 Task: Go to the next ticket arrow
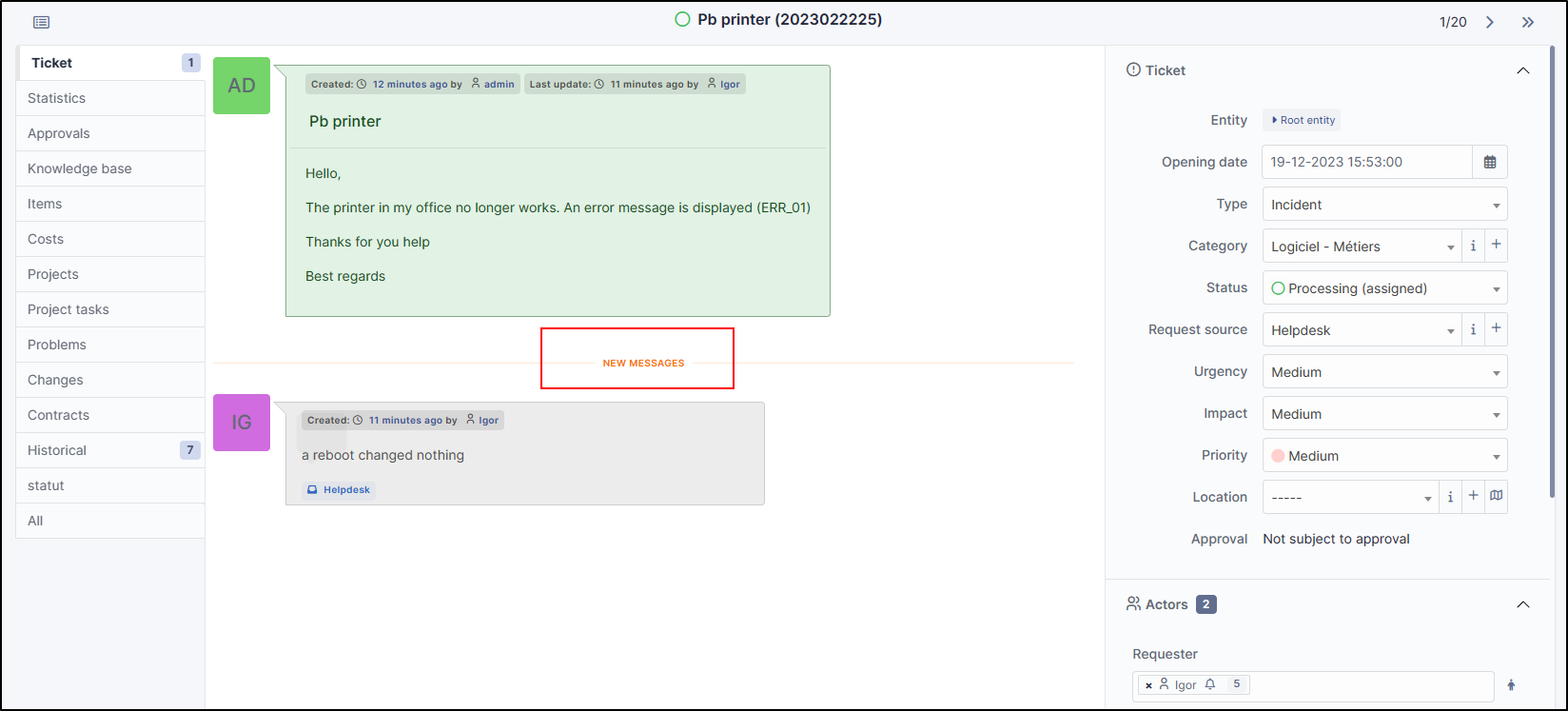click(x=1490, y=22)
